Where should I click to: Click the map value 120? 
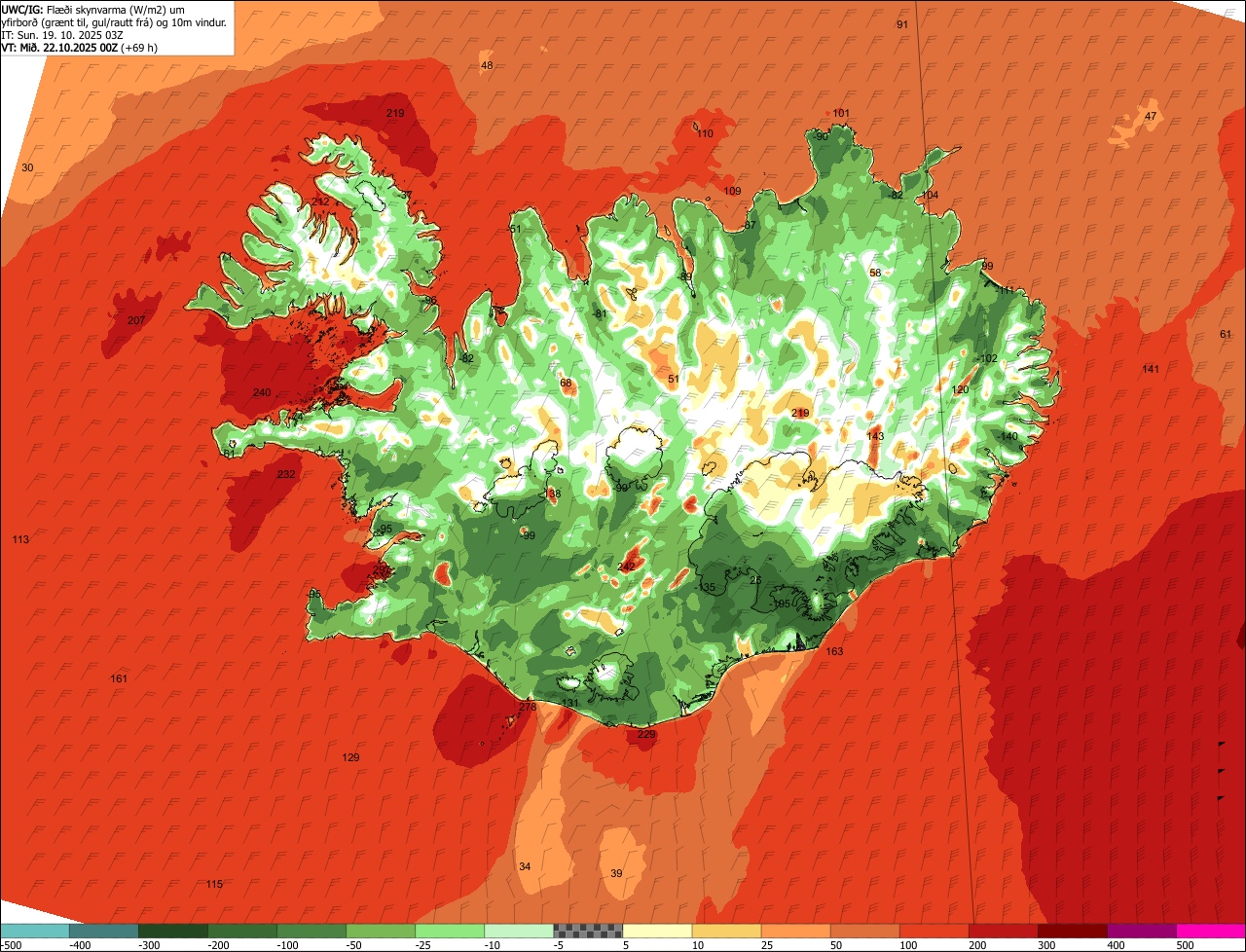[x=960, y=389]
